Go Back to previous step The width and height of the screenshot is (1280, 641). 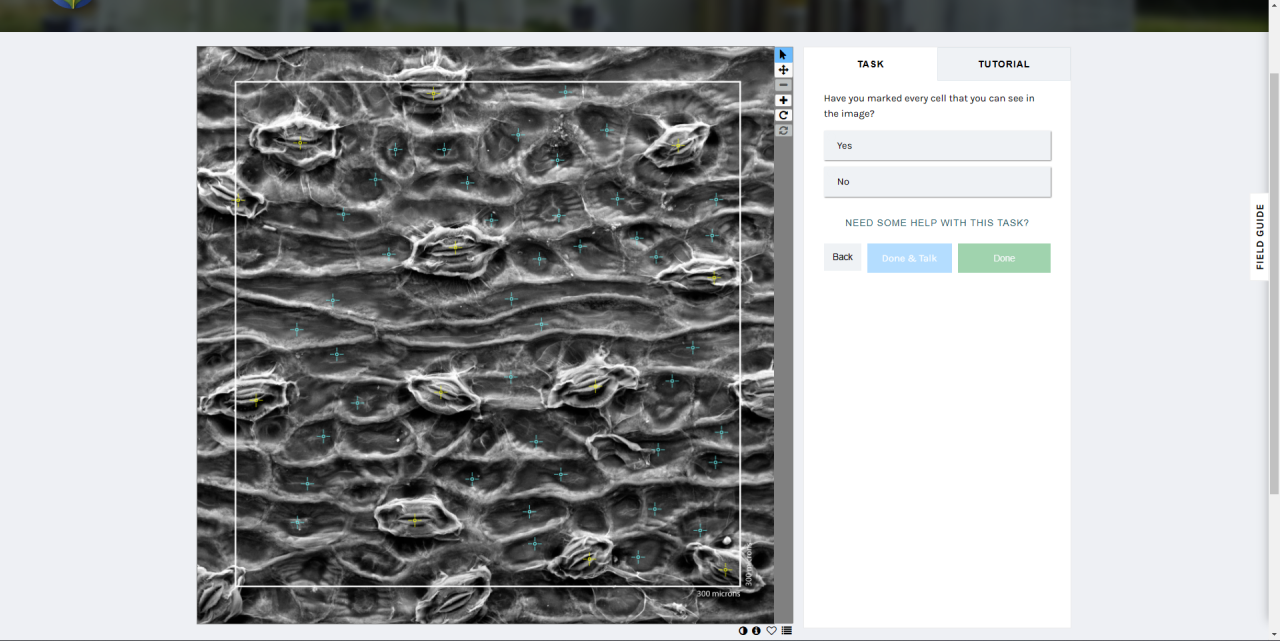click(x=842, y=257)
